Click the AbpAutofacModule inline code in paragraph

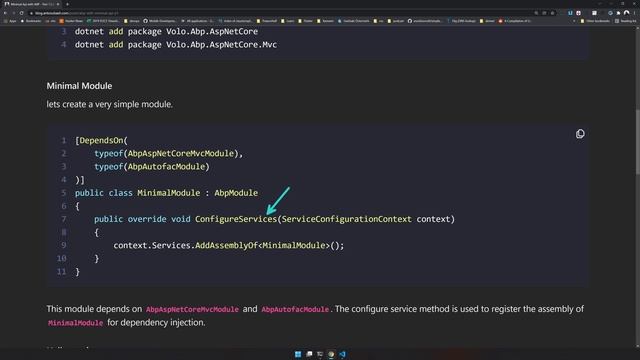point(295,309)
